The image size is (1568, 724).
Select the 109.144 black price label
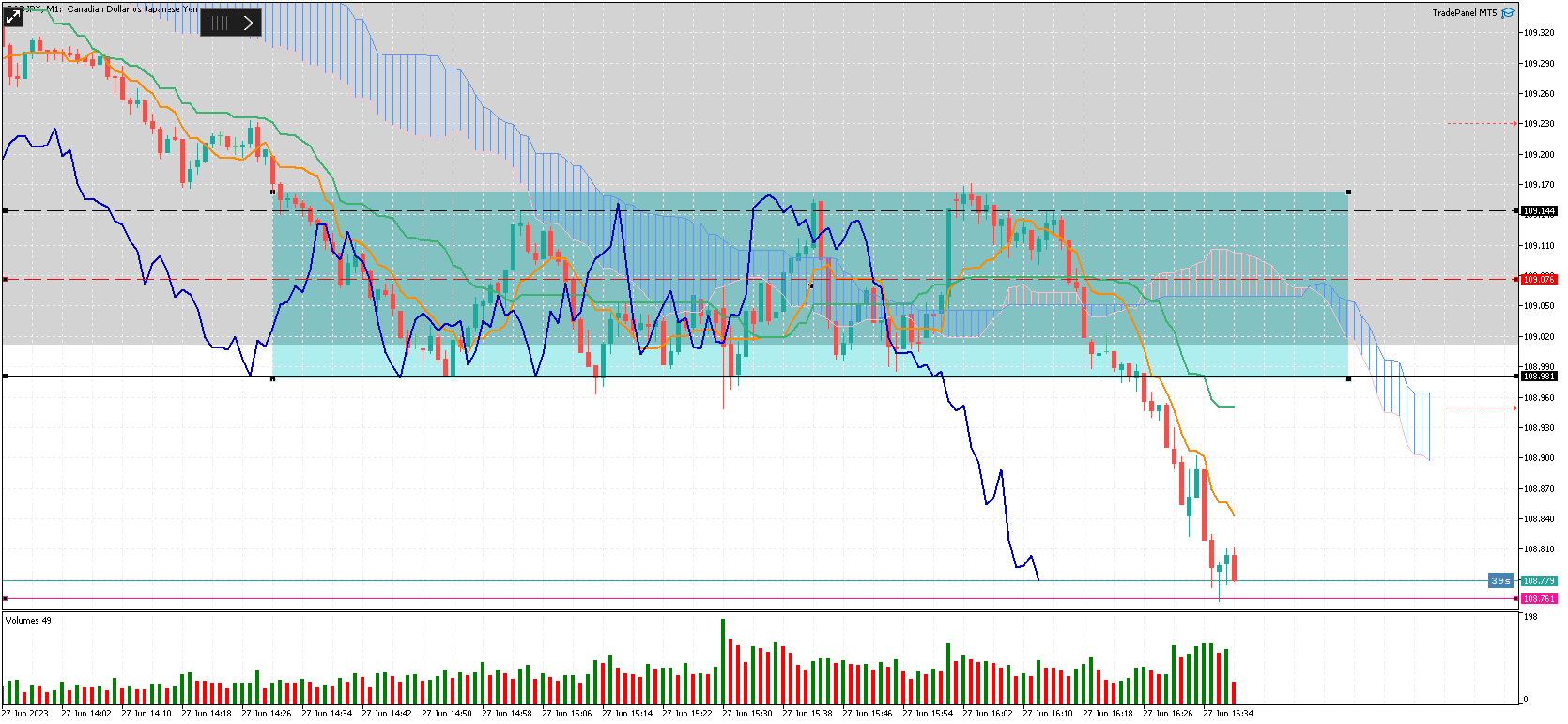pos(1539,211)
